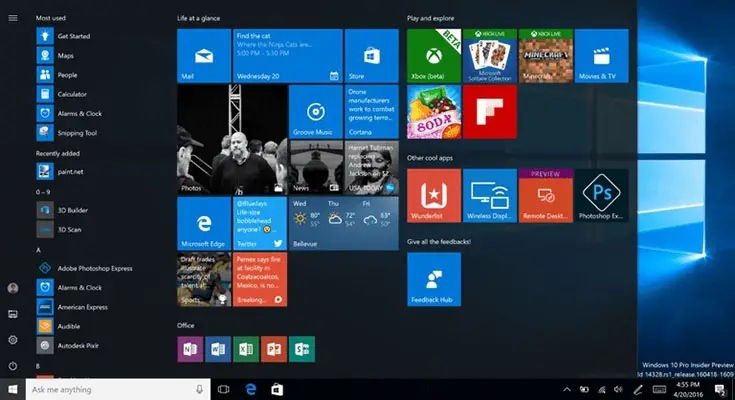Image resolution: width=735 pixels, height=400 pixels.
Task: Activate Cortana microphone in search box
Action: pos(199,389)
